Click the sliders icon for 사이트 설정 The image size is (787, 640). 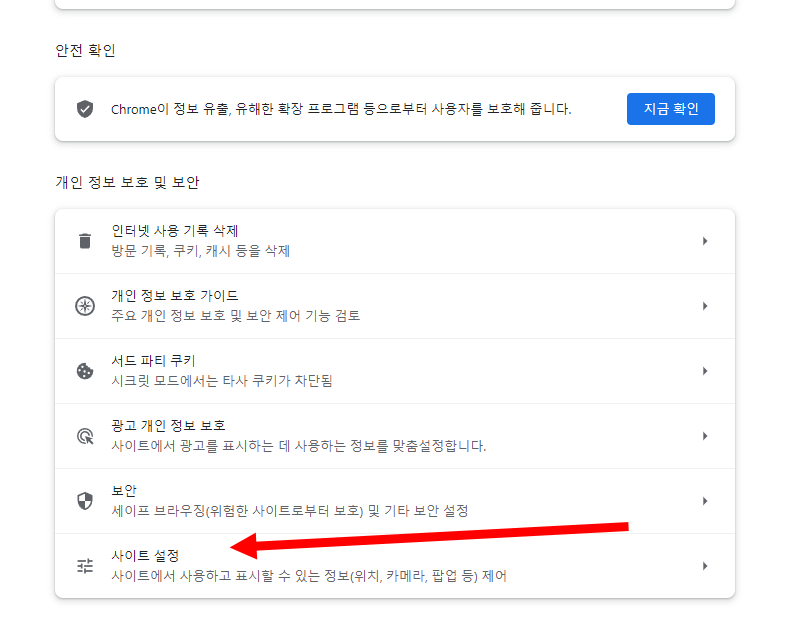[x=85, y=566]
